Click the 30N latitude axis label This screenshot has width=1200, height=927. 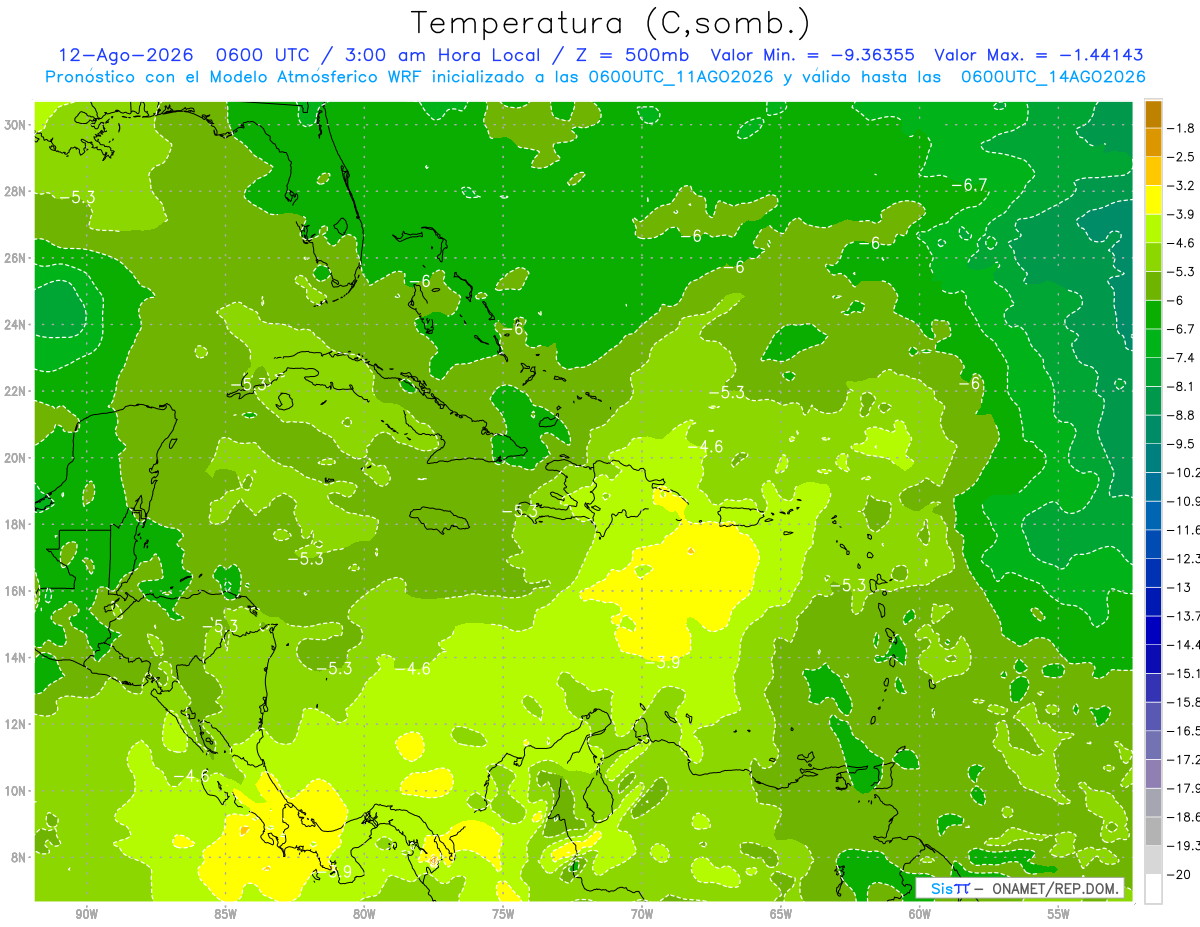(x=15, y=125)
